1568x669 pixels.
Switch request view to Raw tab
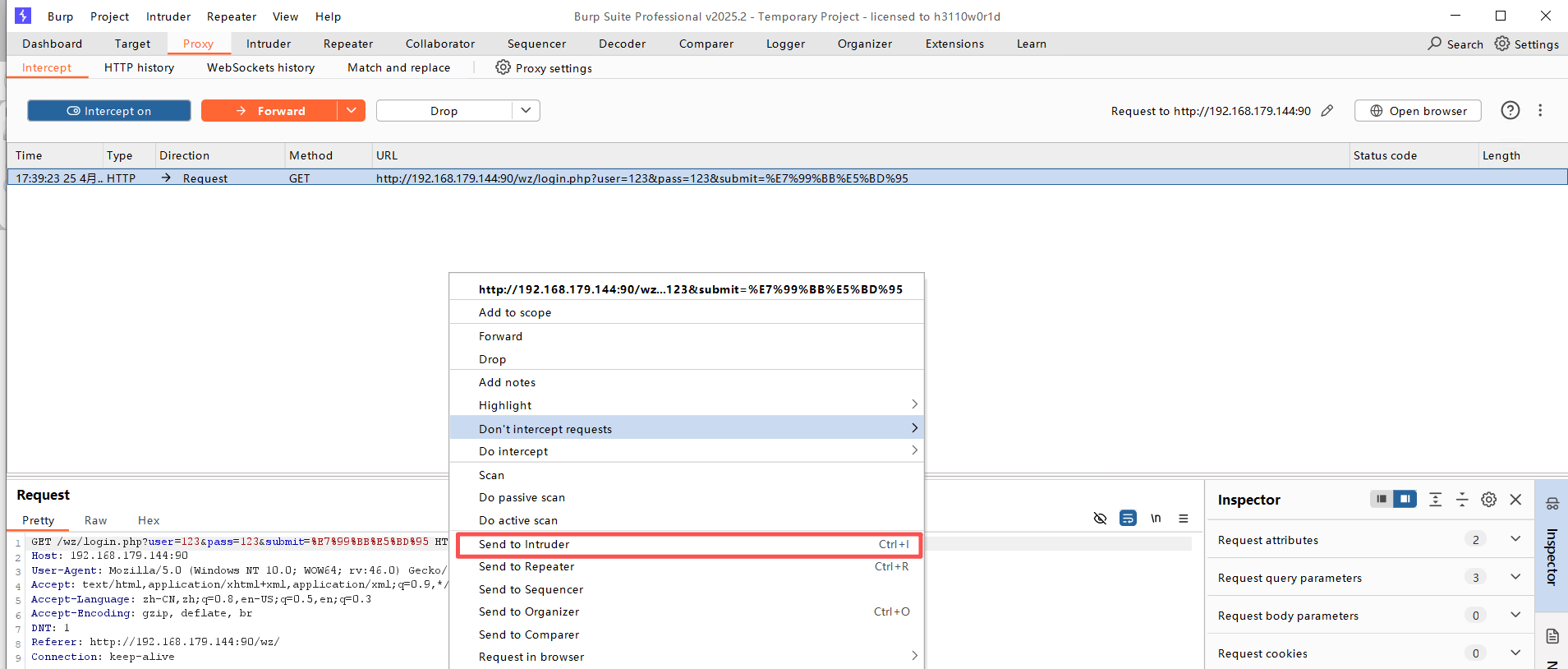(95, 520)
